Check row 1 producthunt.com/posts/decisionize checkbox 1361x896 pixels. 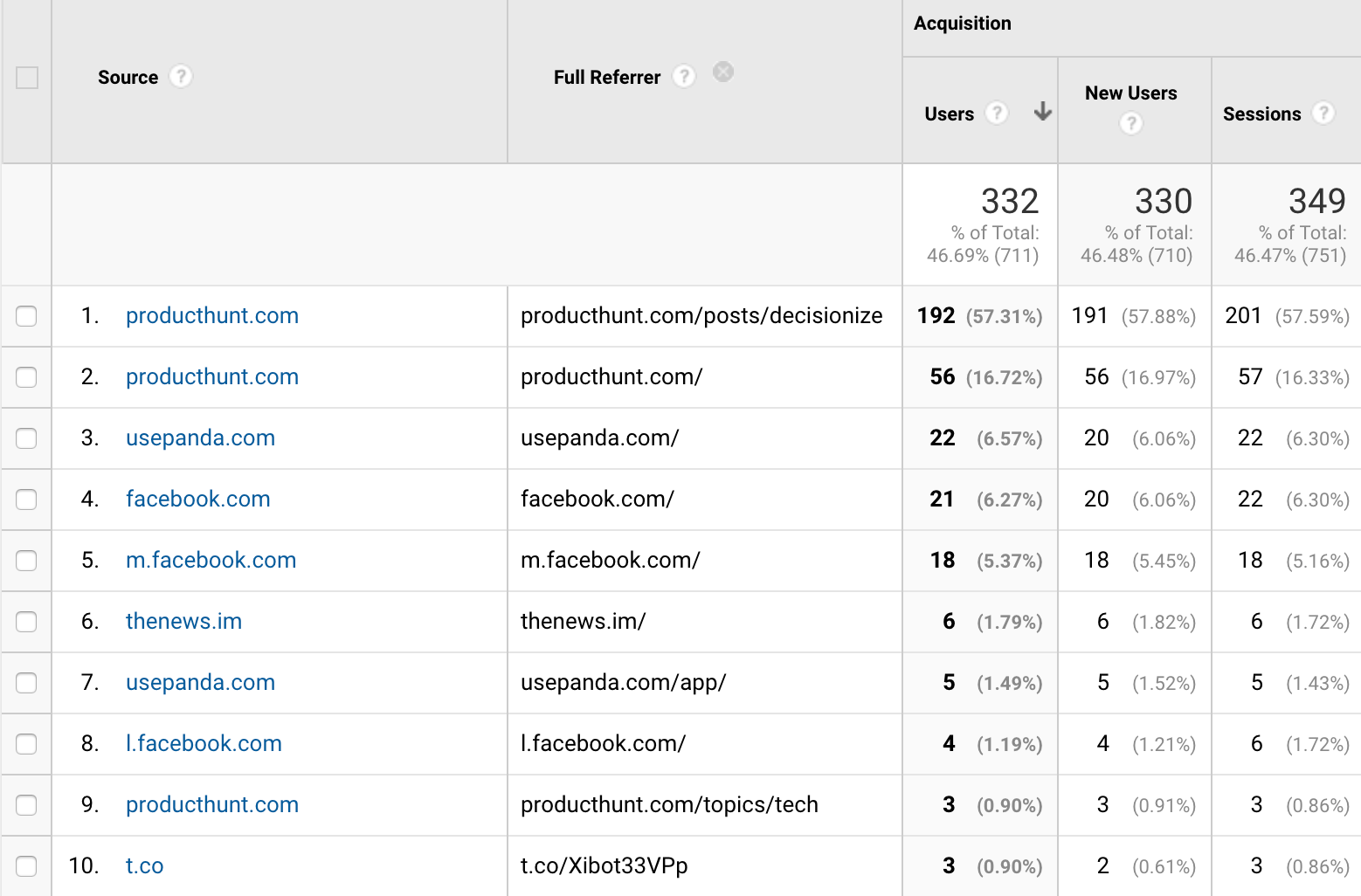pyautogui.click(x=26, y=316)
